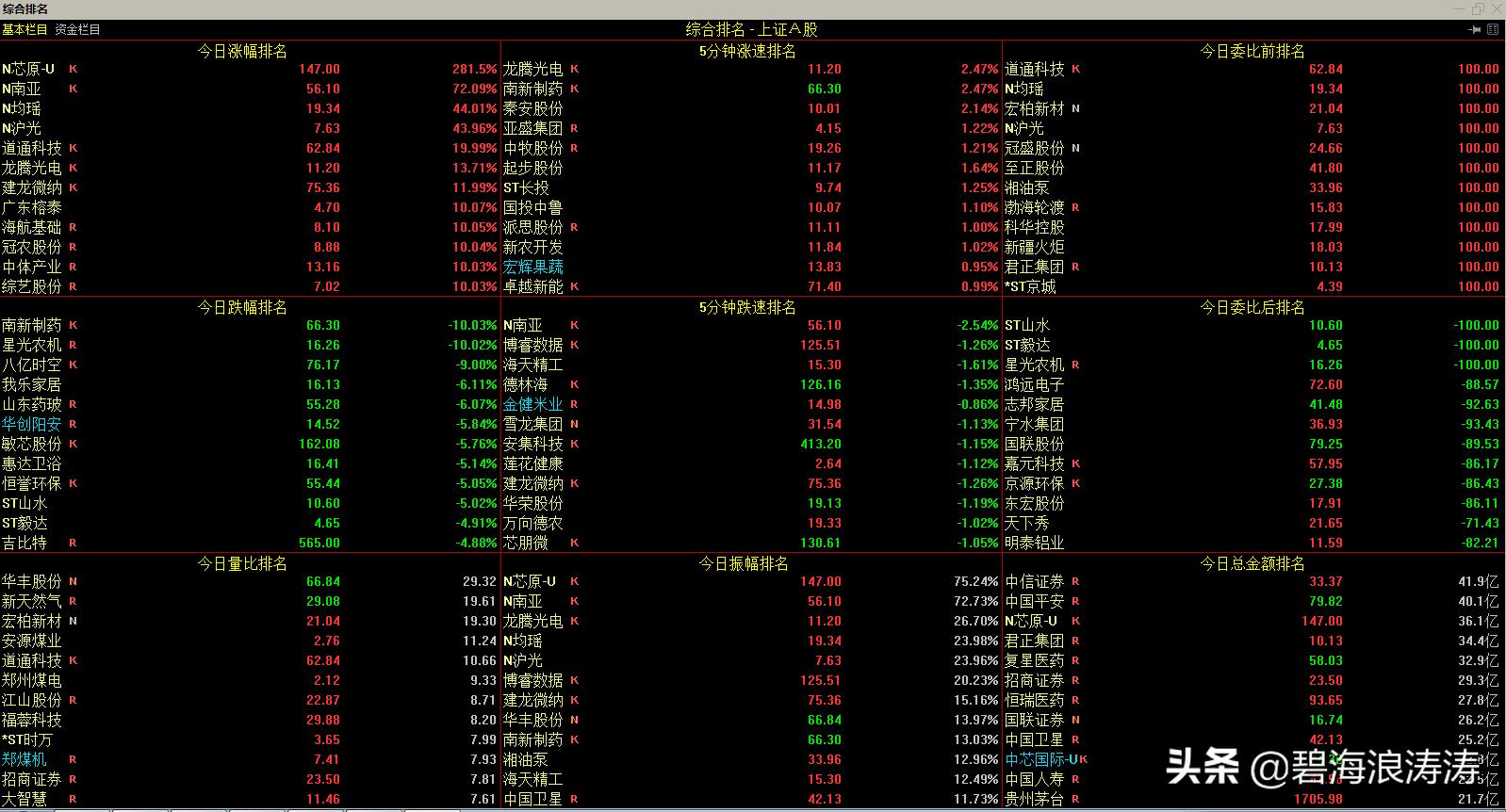Click the 今日量比排名 panel header
The image size is (1506, 812).
(242, 563)
